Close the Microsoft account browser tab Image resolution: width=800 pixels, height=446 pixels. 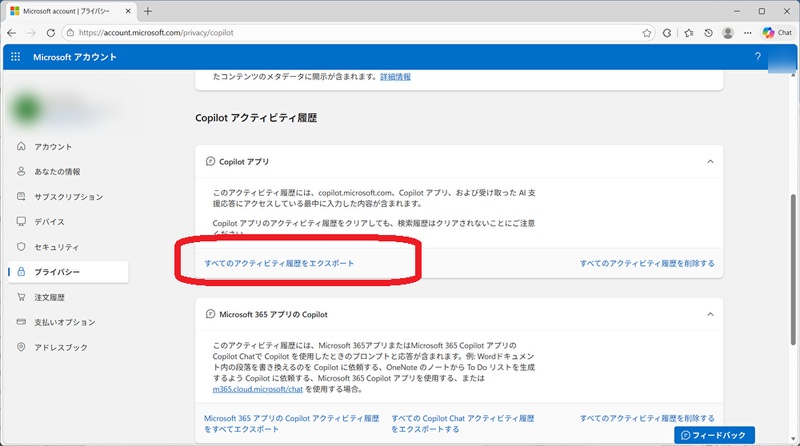[128, 11]
